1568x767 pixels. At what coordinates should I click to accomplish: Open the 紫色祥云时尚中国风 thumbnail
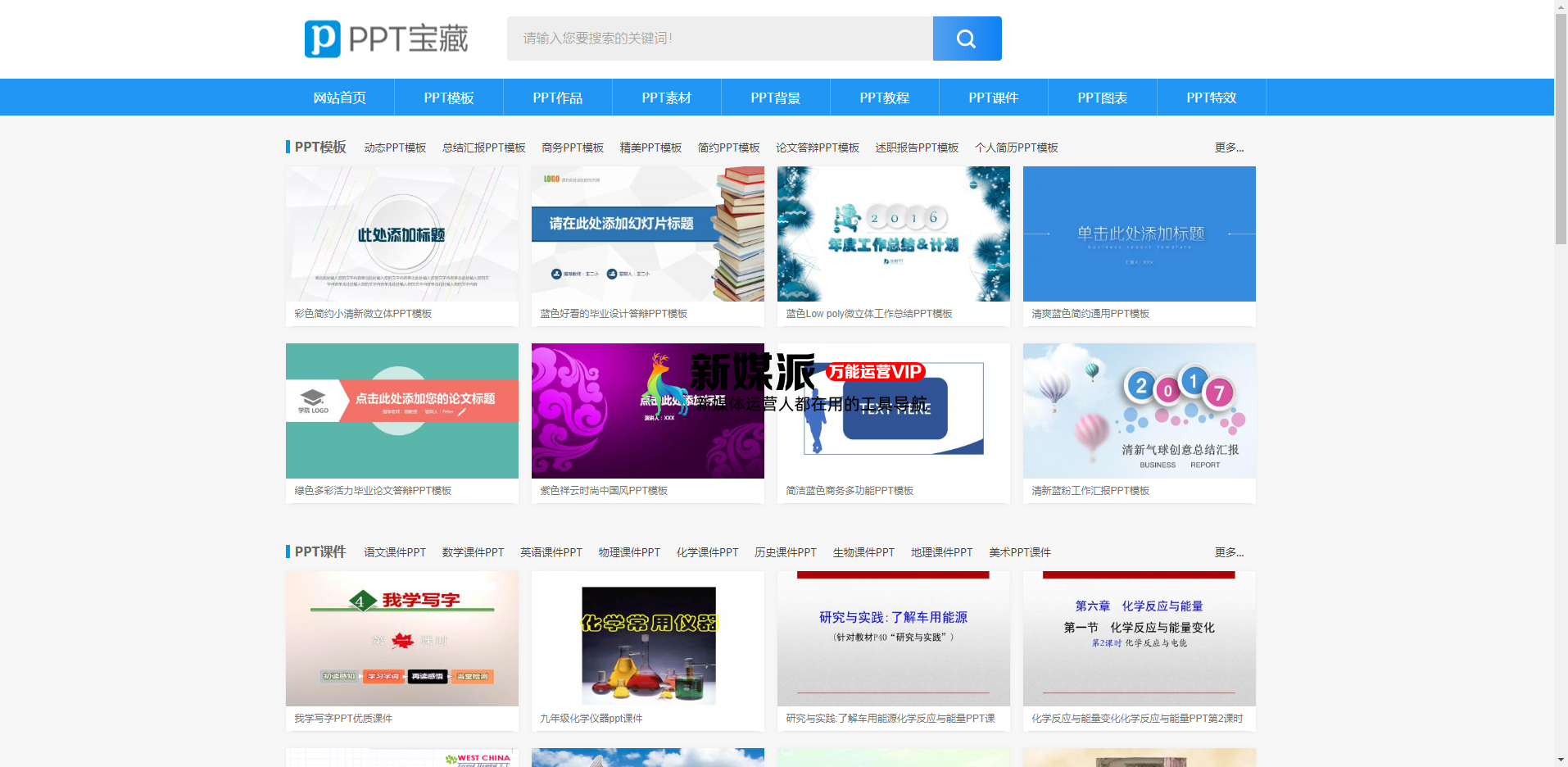(648, 411)
